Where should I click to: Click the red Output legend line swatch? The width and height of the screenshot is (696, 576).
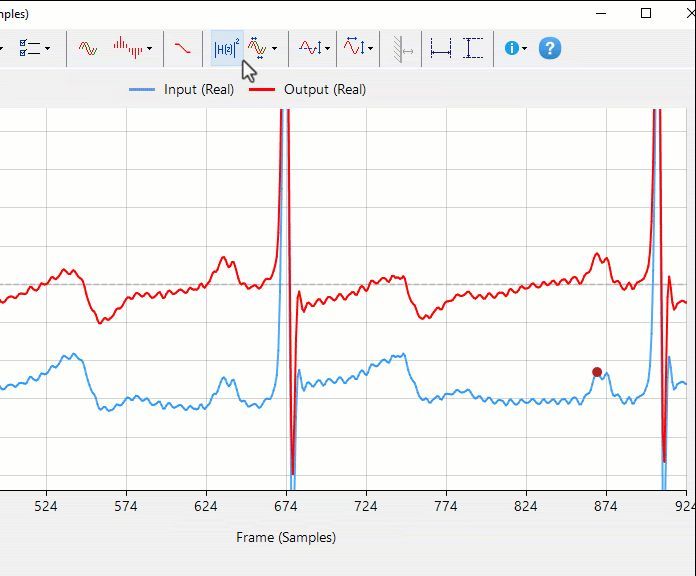(262, 90)
